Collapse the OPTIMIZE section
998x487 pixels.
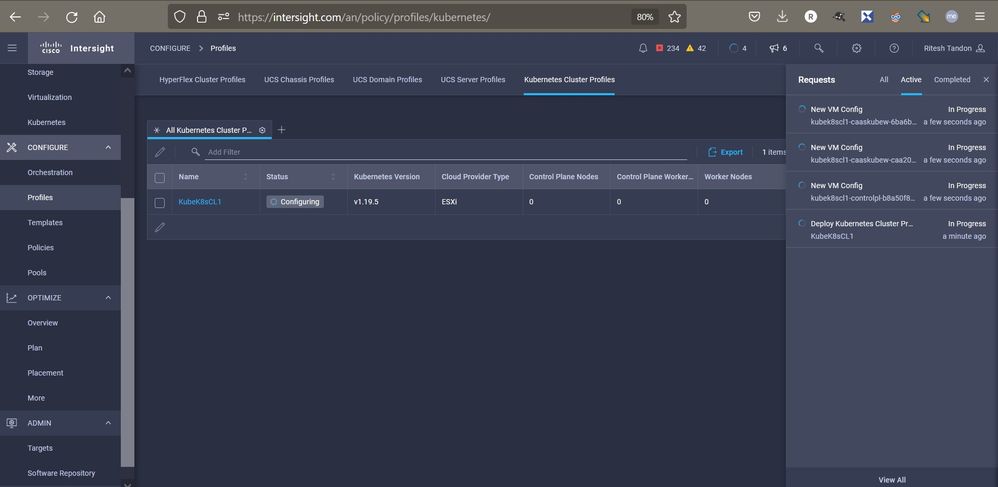click(108, 297)
